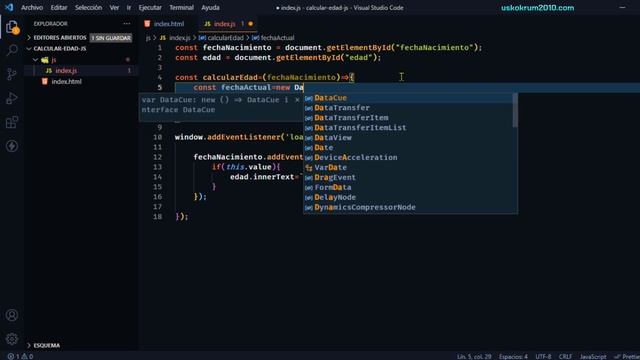Open the Ayuda menu
This screenshot has height=360, width=640.
point(210,7)
